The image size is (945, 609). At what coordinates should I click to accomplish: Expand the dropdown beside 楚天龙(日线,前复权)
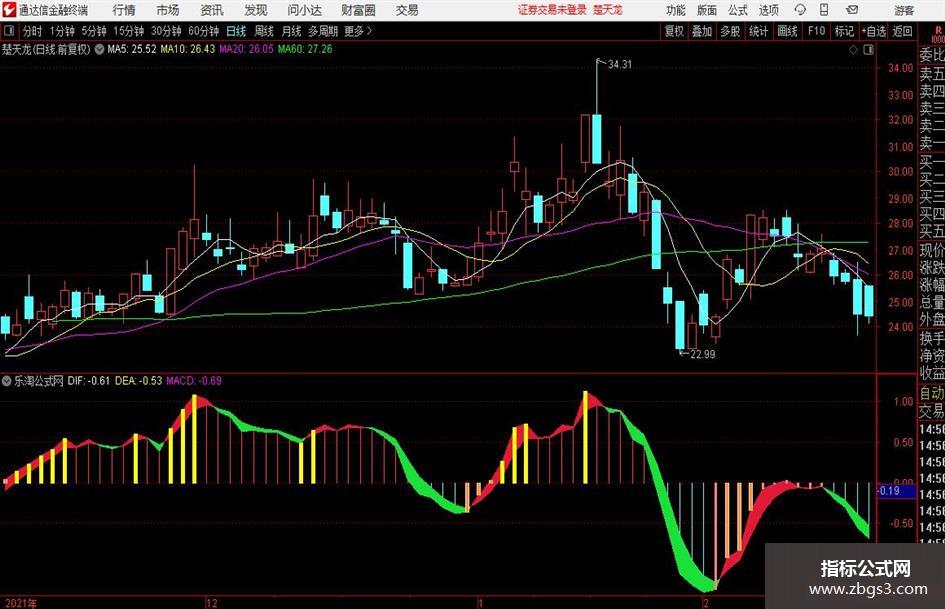(99, 49)
